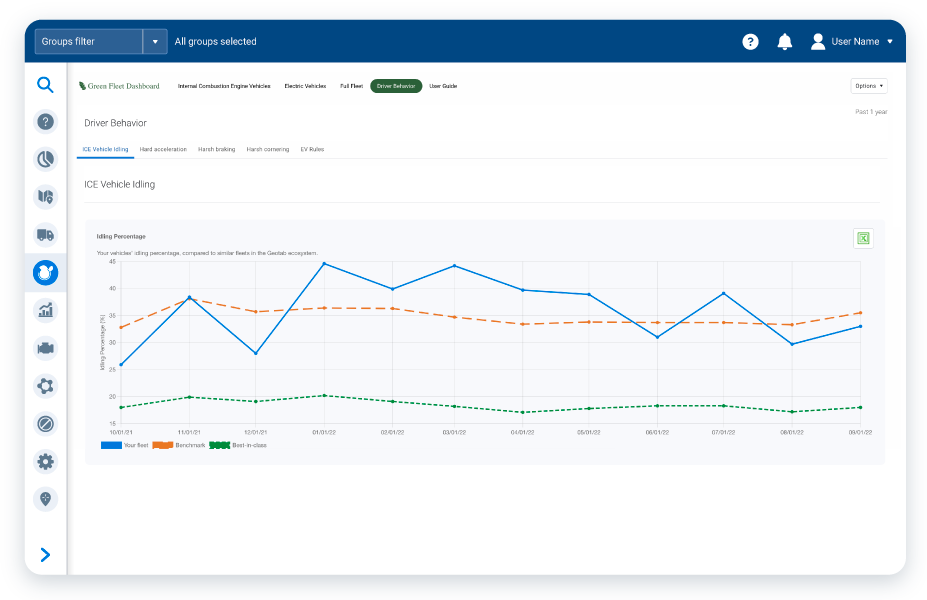Image resolution: width=927 pixels, height=600 pixels.
Task: Click the search magnifier icon in sidebar
Action: click(x=45, y=86)
